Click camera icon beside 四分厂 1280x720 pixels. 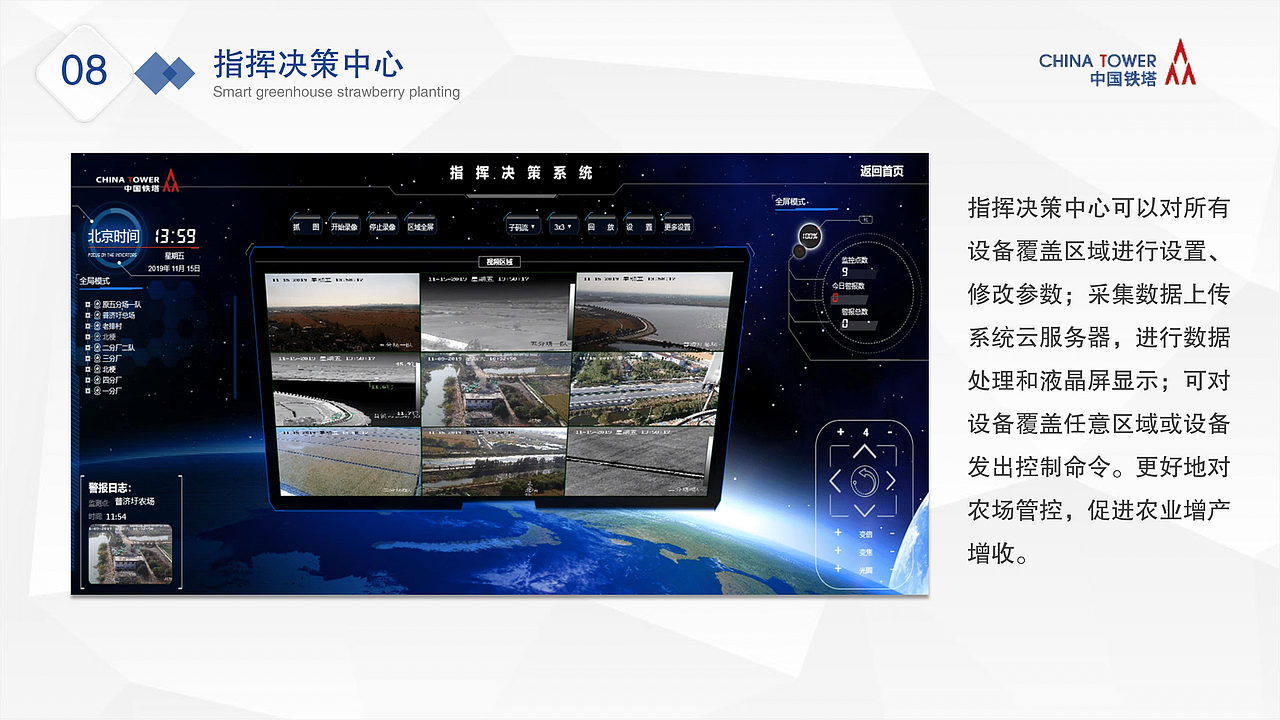click(97, 380)
